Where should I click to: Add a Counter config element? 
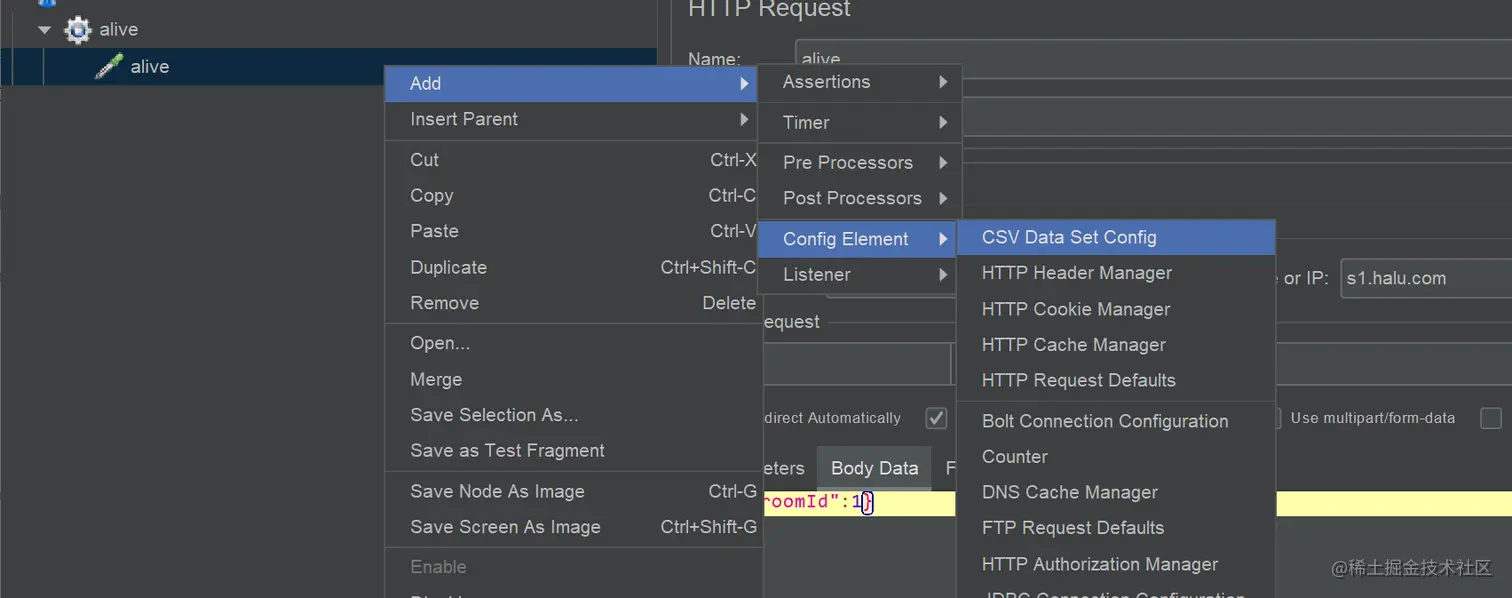(1014, 457)
